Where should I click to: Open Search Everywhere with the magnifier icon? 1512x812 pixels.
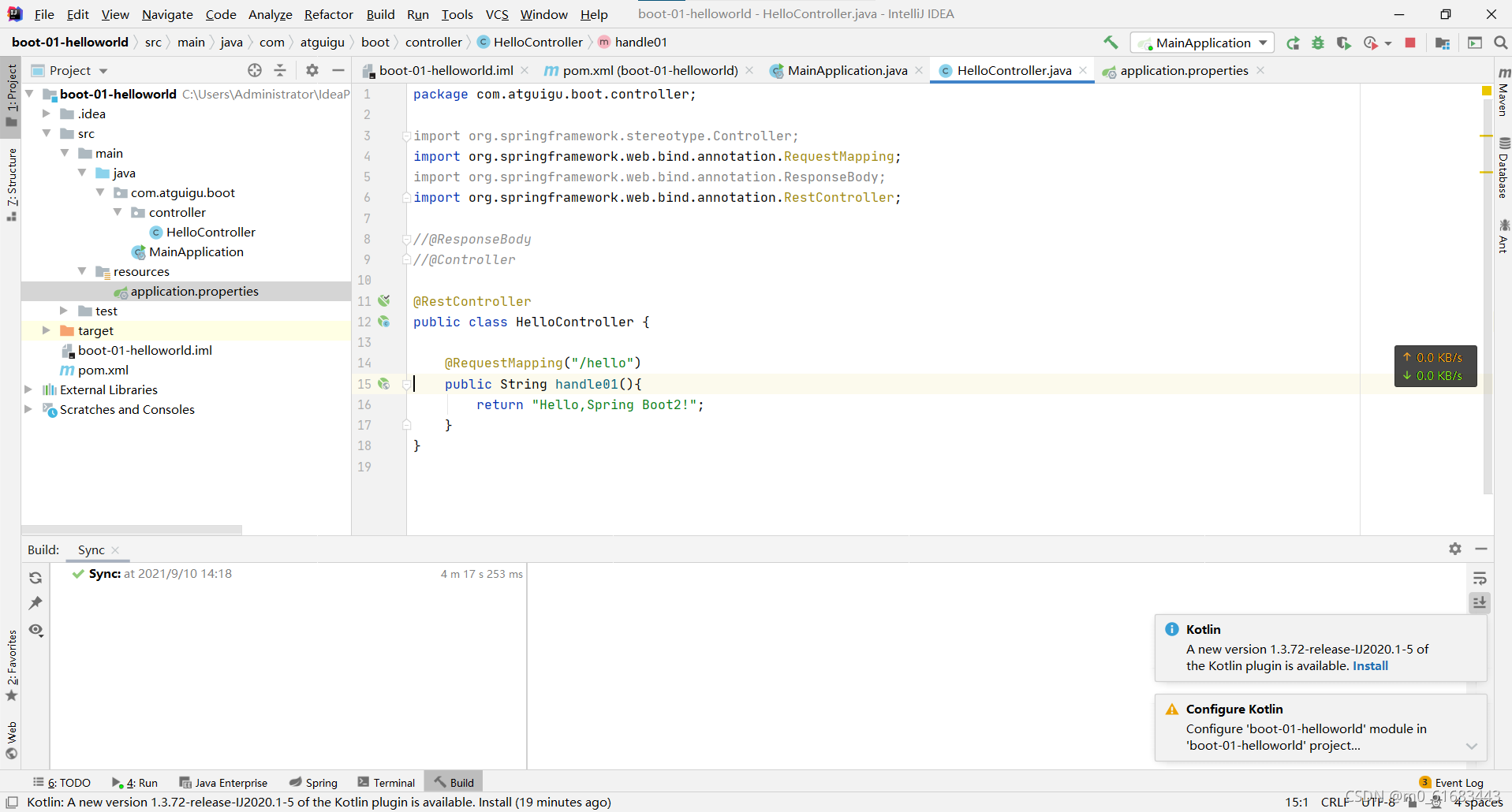[1500, 43]
